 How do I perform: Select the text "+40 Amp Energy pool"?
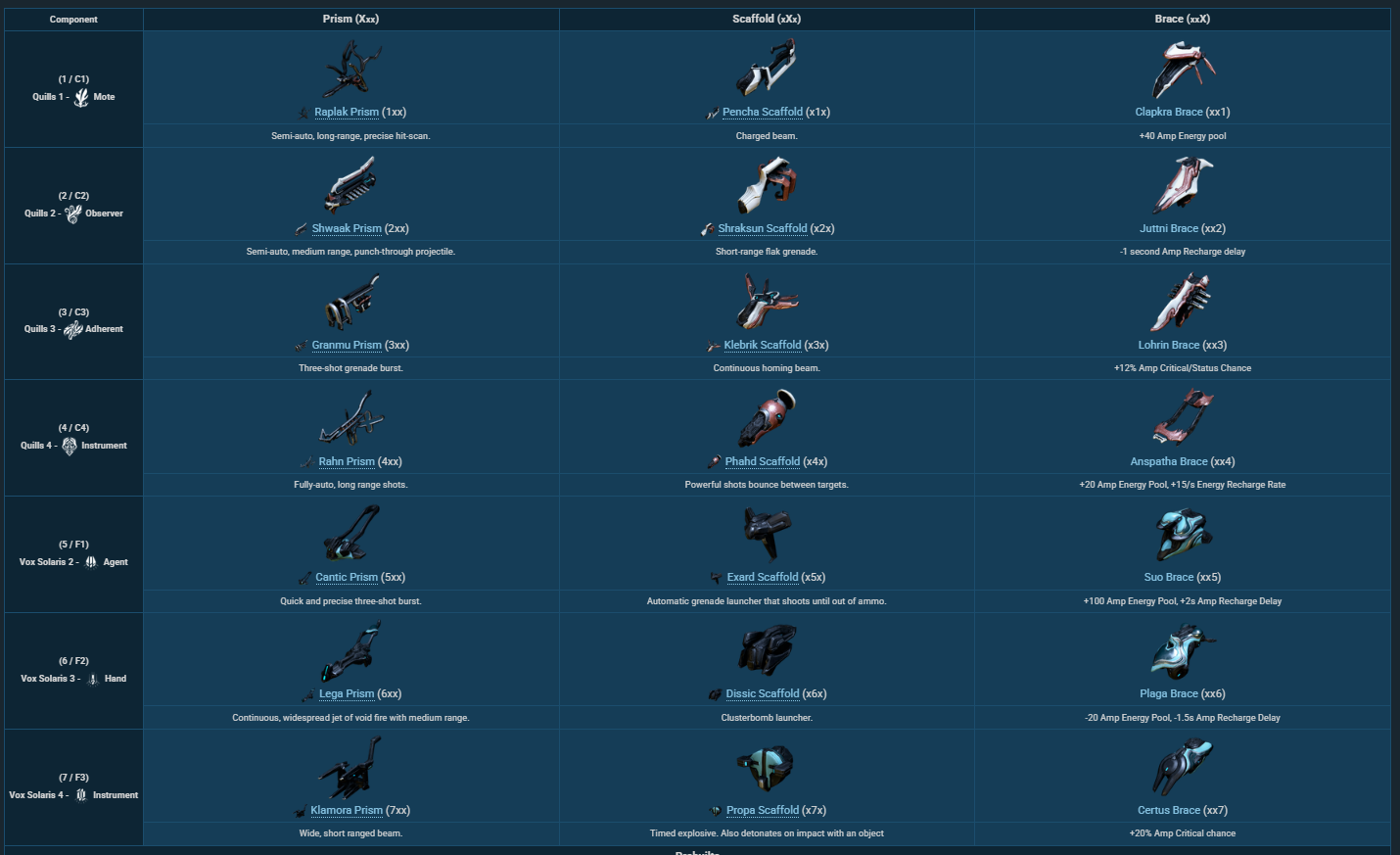coord(1183,136)
